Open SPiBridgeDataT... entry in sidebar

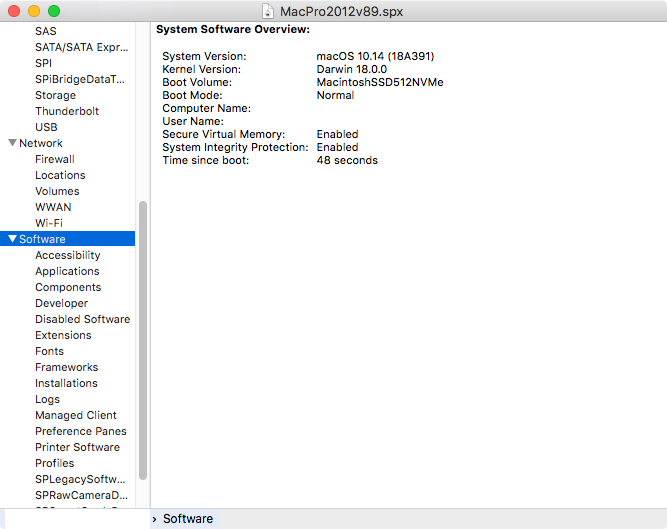pos(80,79)
